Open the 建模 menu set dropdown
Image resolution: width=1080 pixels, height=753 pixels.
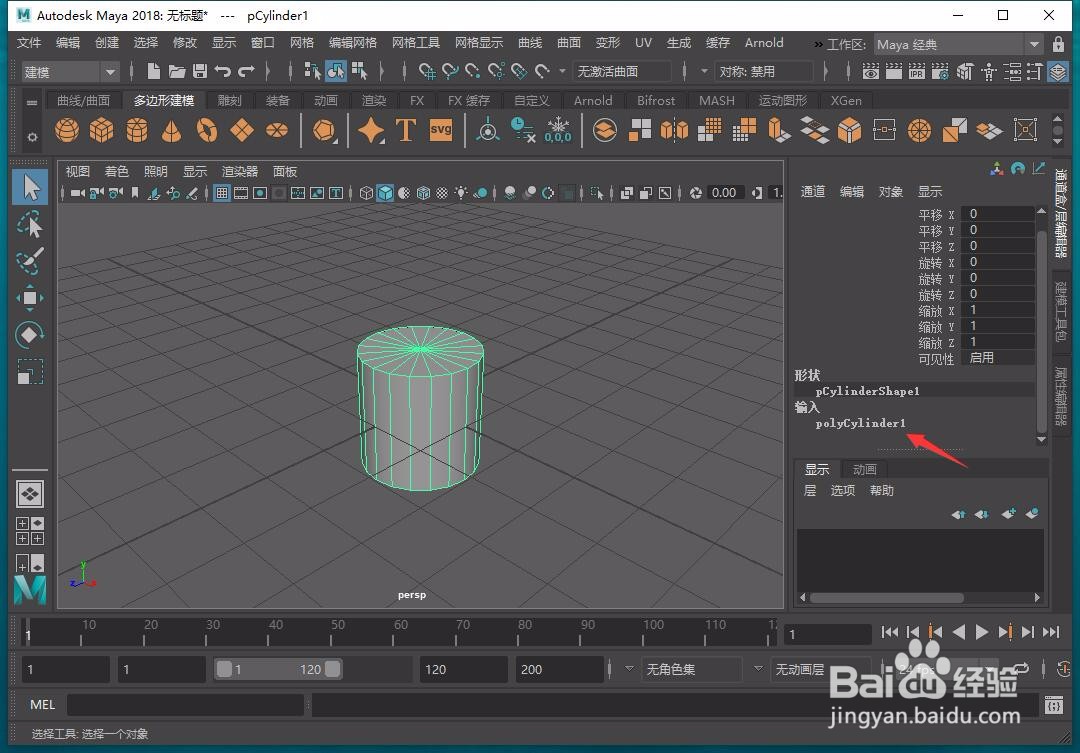(x=69, y=72)
